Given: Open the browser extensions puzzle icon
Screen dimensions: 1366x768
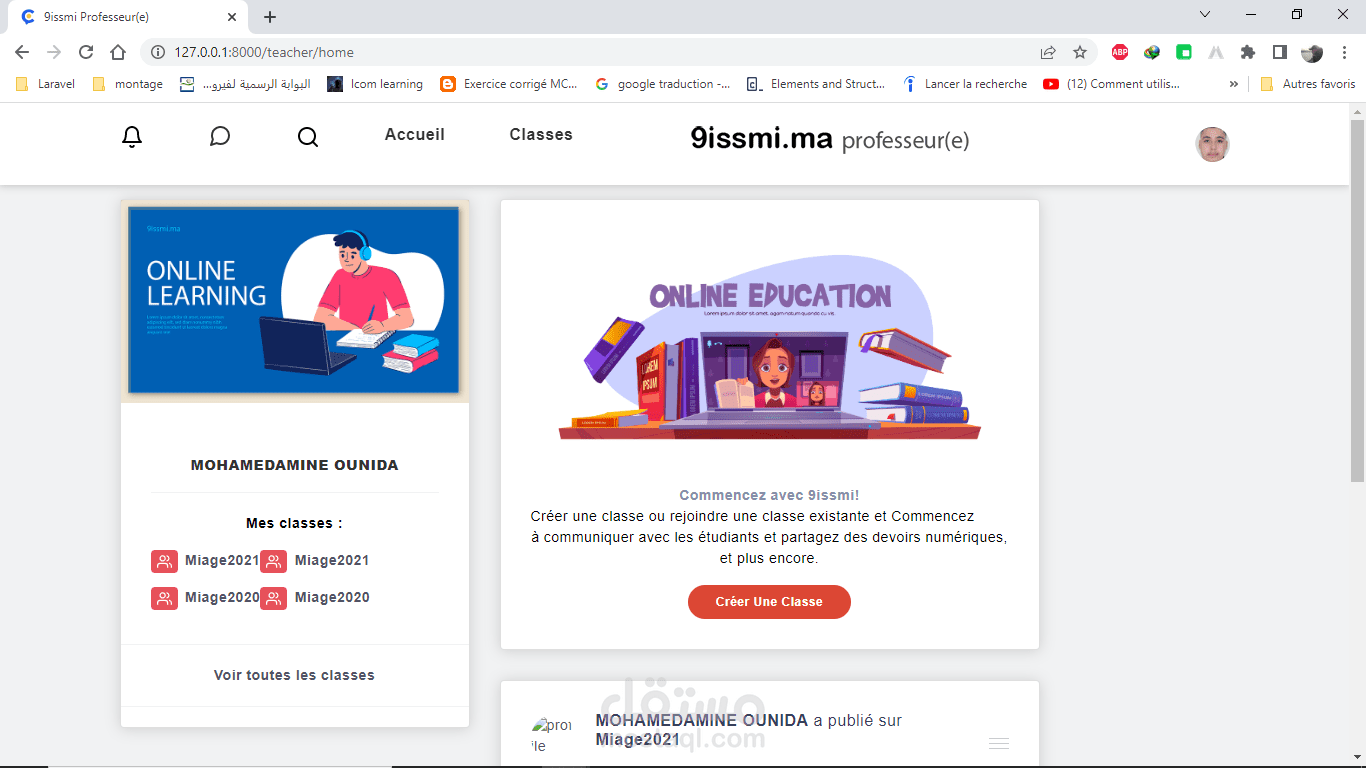Looking at the screenshot, I should coord(1248,52).
